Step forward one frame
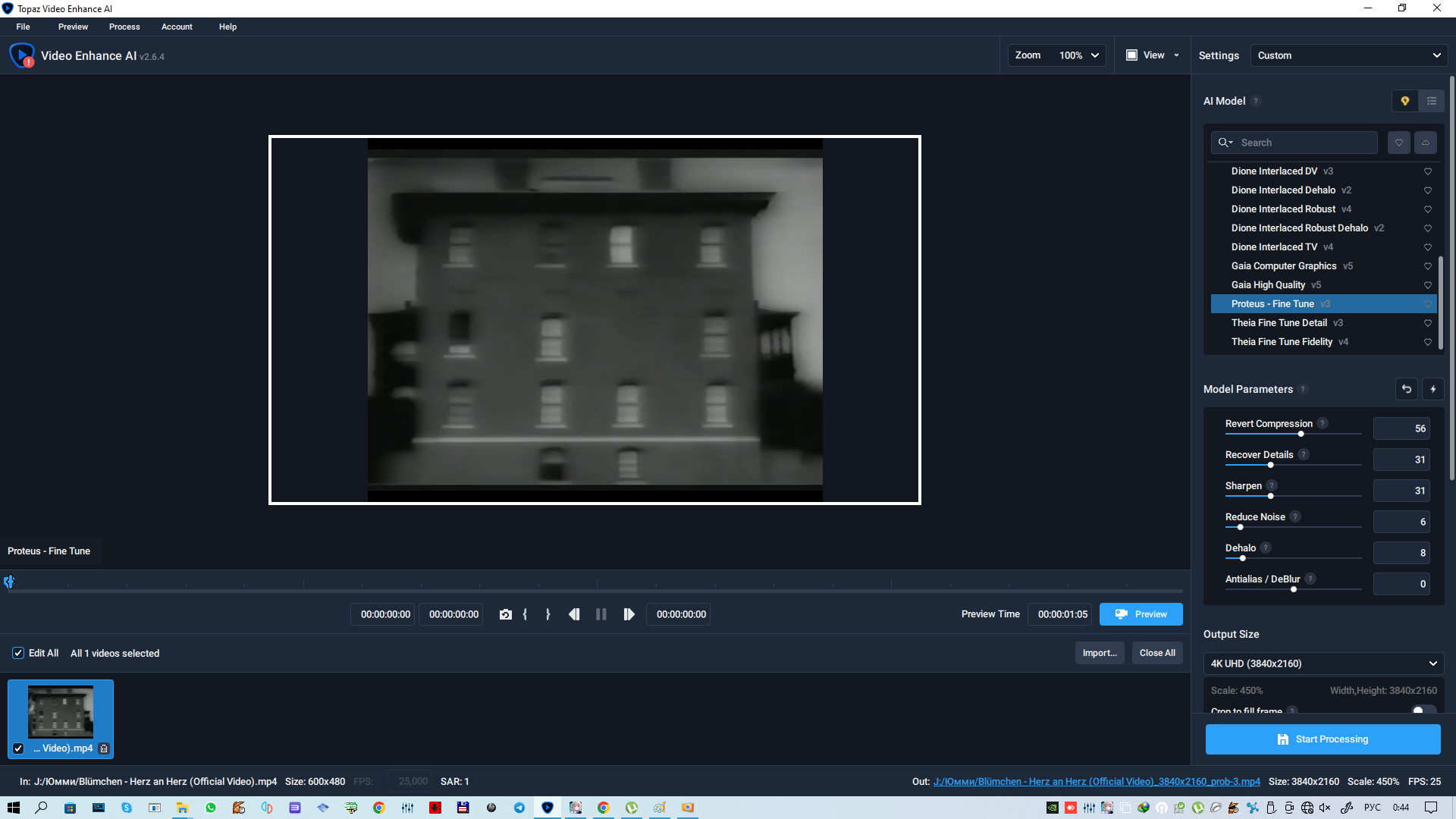Viewport: 1456px width, 819px height. [x=629, y=614]
